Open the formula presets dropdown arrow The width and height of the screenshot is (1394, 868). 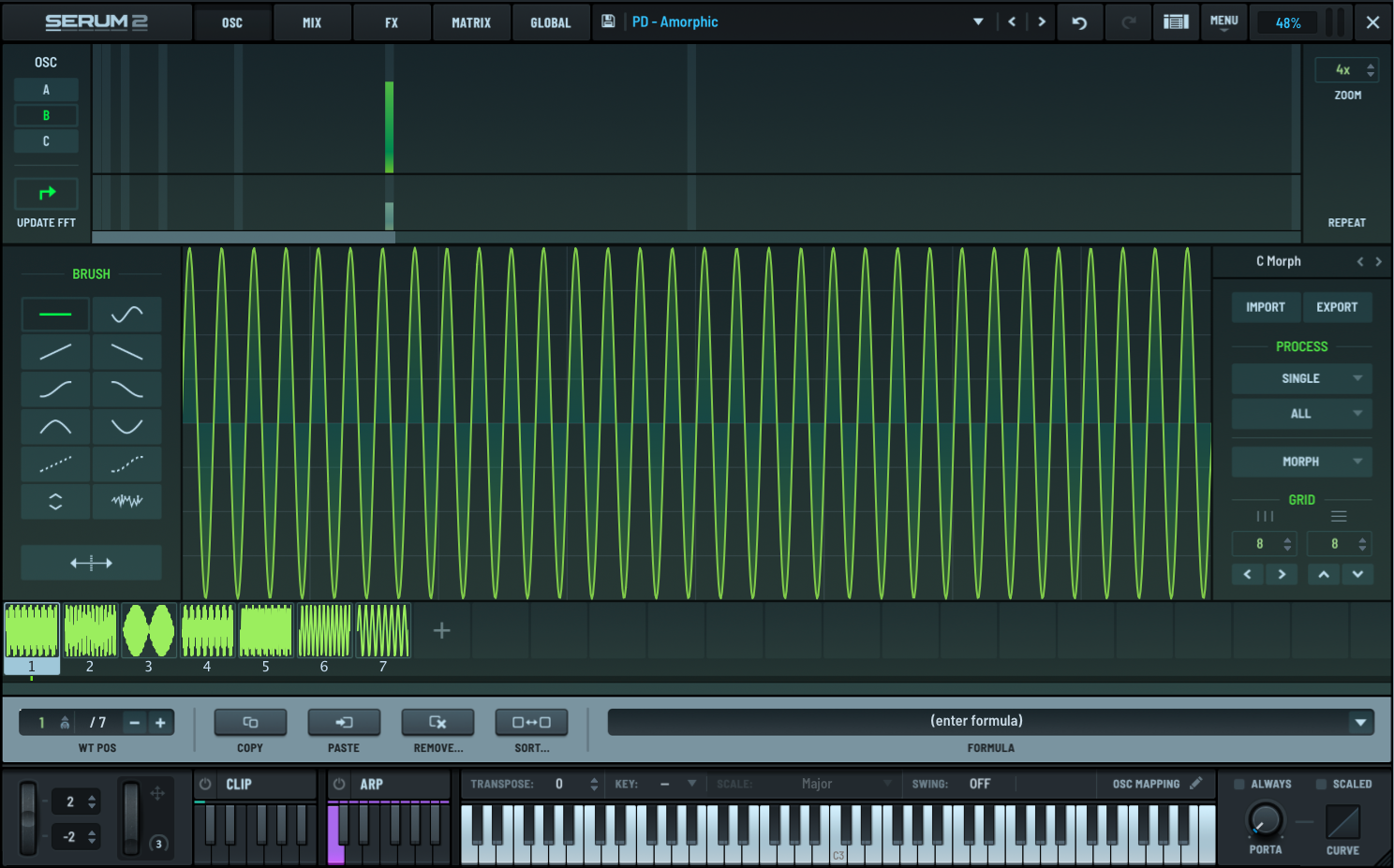(1360, 722)
